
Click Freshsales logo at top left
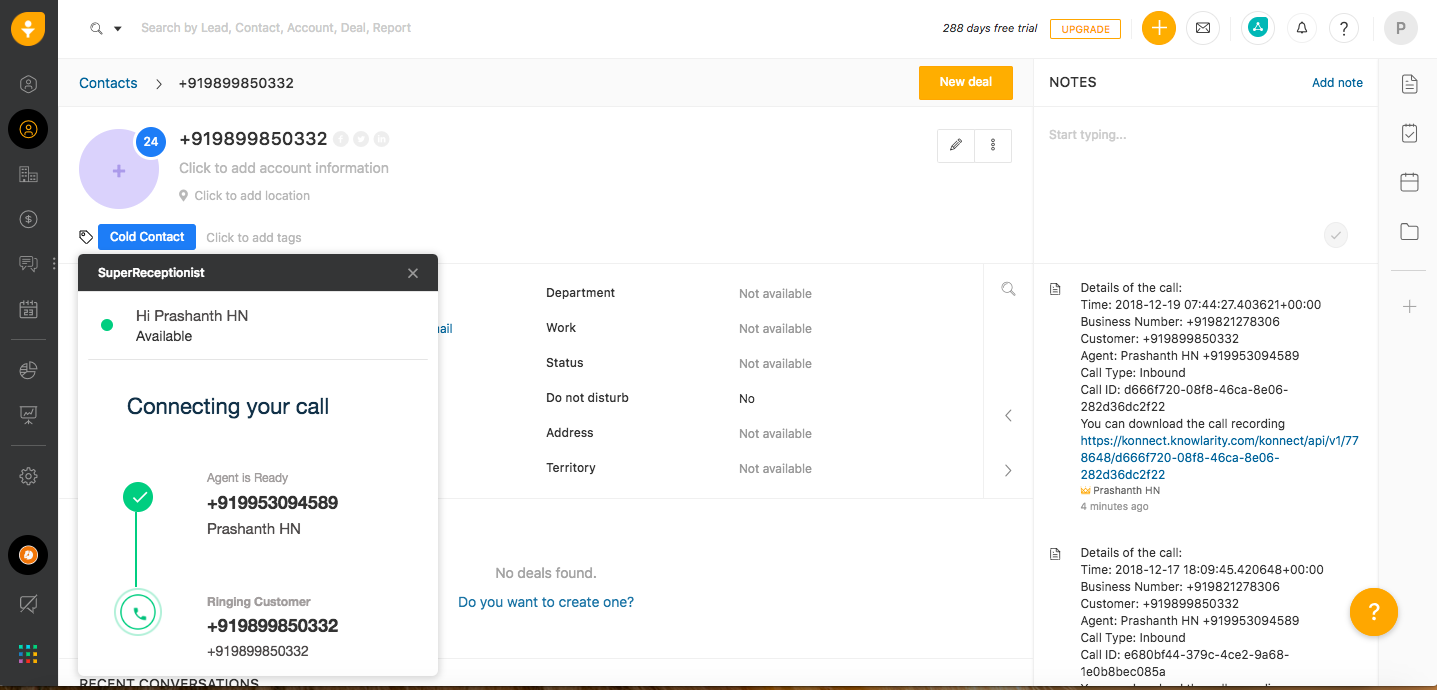click(x=28, y=28)
